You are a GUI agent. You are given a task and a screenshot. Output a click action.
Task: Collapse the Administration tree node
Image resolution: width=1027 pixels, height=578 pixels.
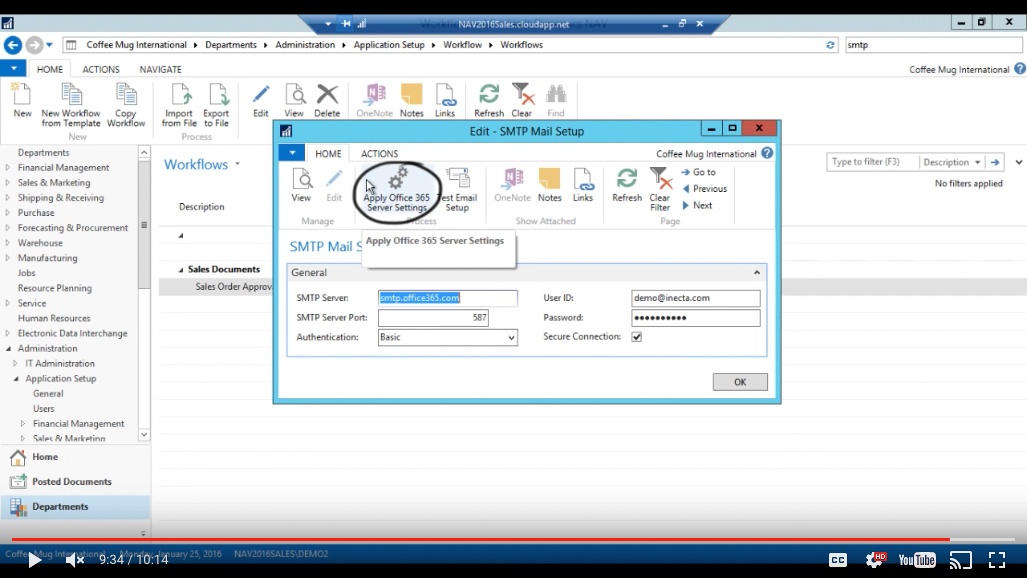[x=8, y=349]
